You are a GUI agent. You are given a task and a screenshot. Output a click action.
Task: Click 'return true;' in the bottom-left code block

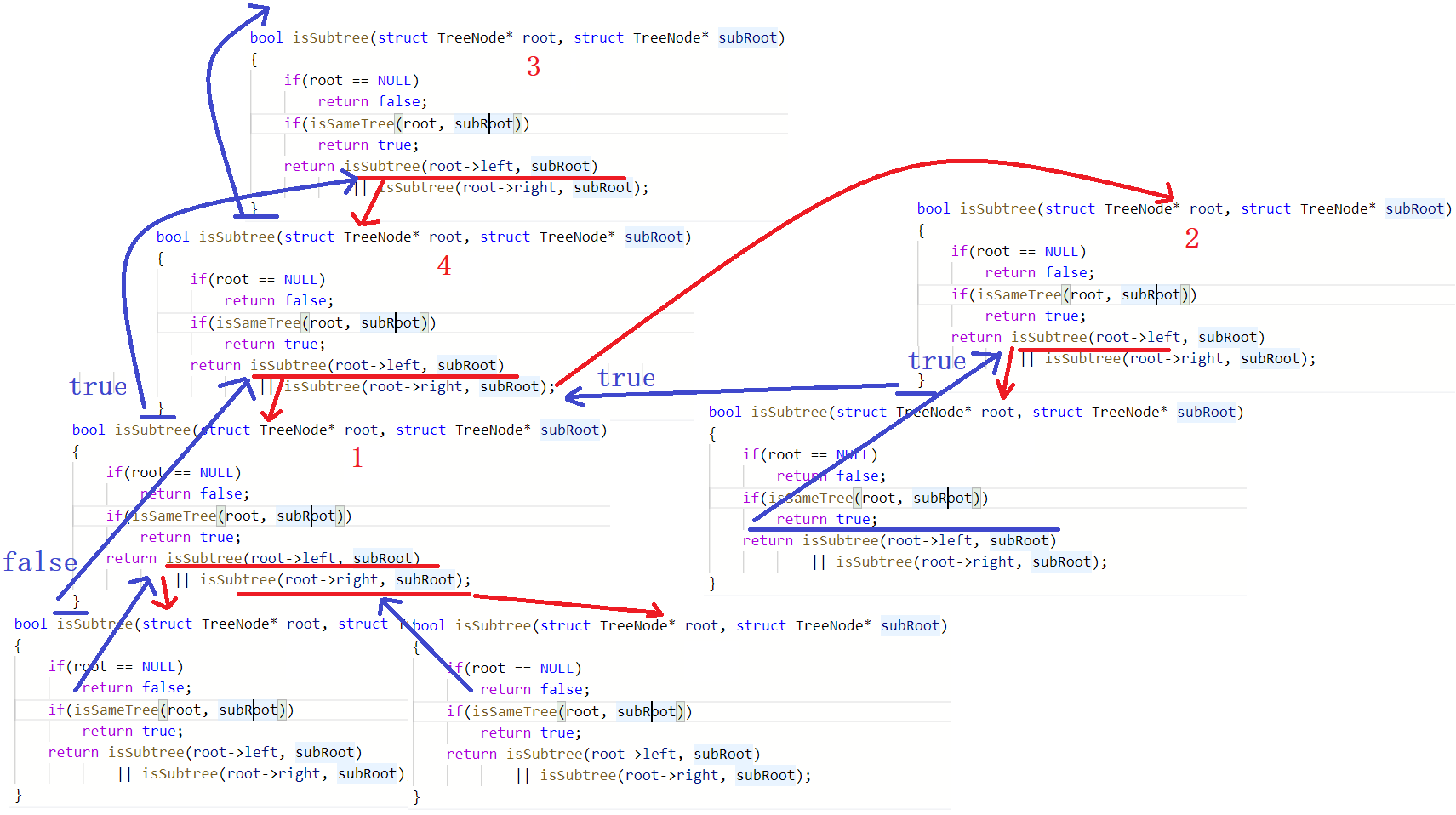133,731
